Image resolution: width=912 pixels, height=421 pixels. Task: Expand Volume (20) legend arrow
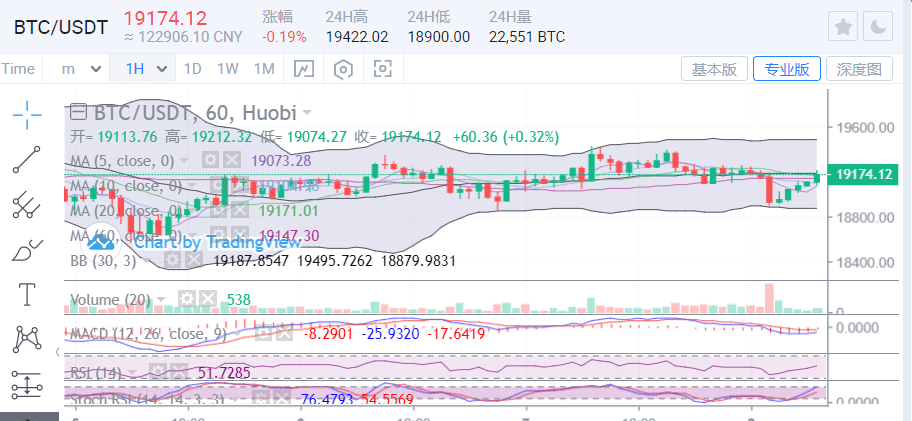161,300
